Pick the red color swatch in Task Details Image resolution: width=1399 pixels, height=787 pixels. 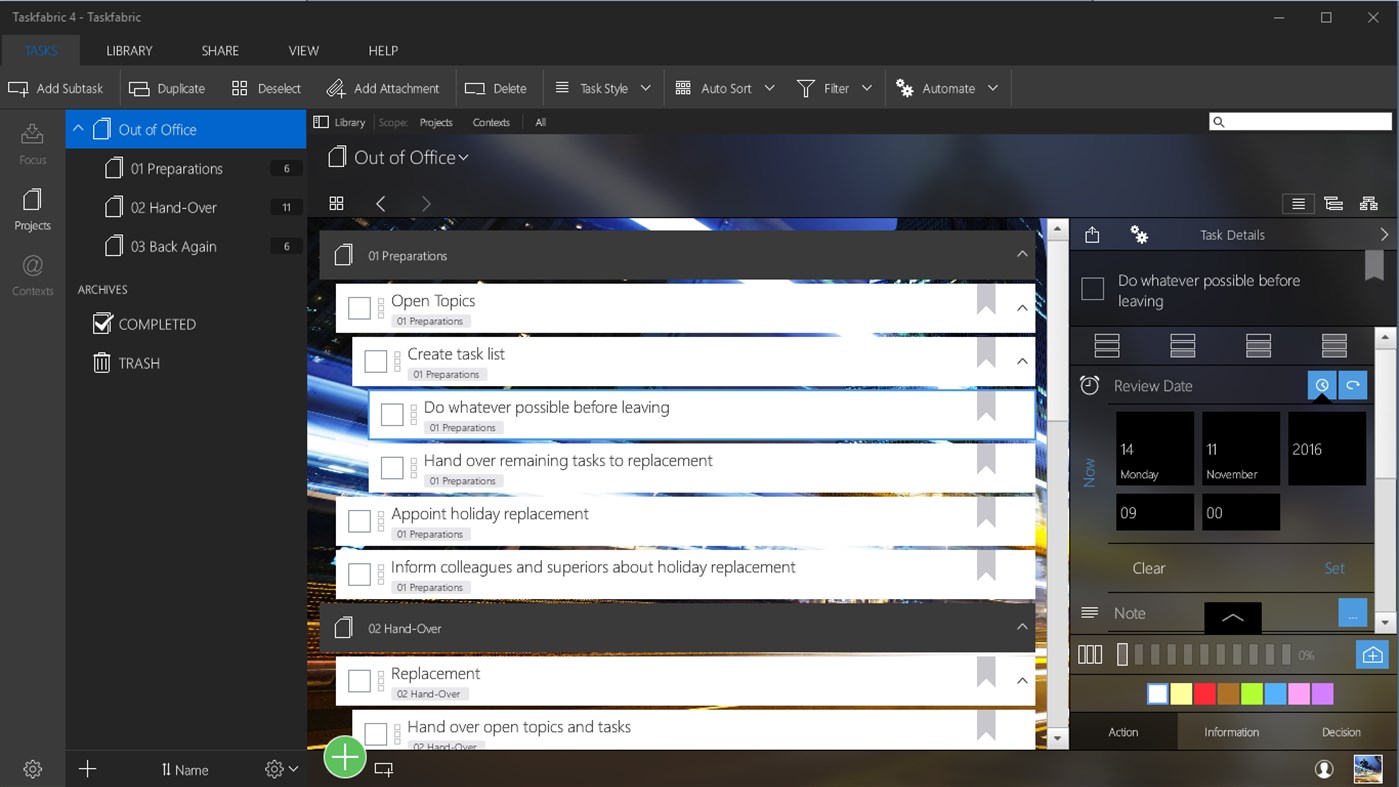tap(1207, 693)
